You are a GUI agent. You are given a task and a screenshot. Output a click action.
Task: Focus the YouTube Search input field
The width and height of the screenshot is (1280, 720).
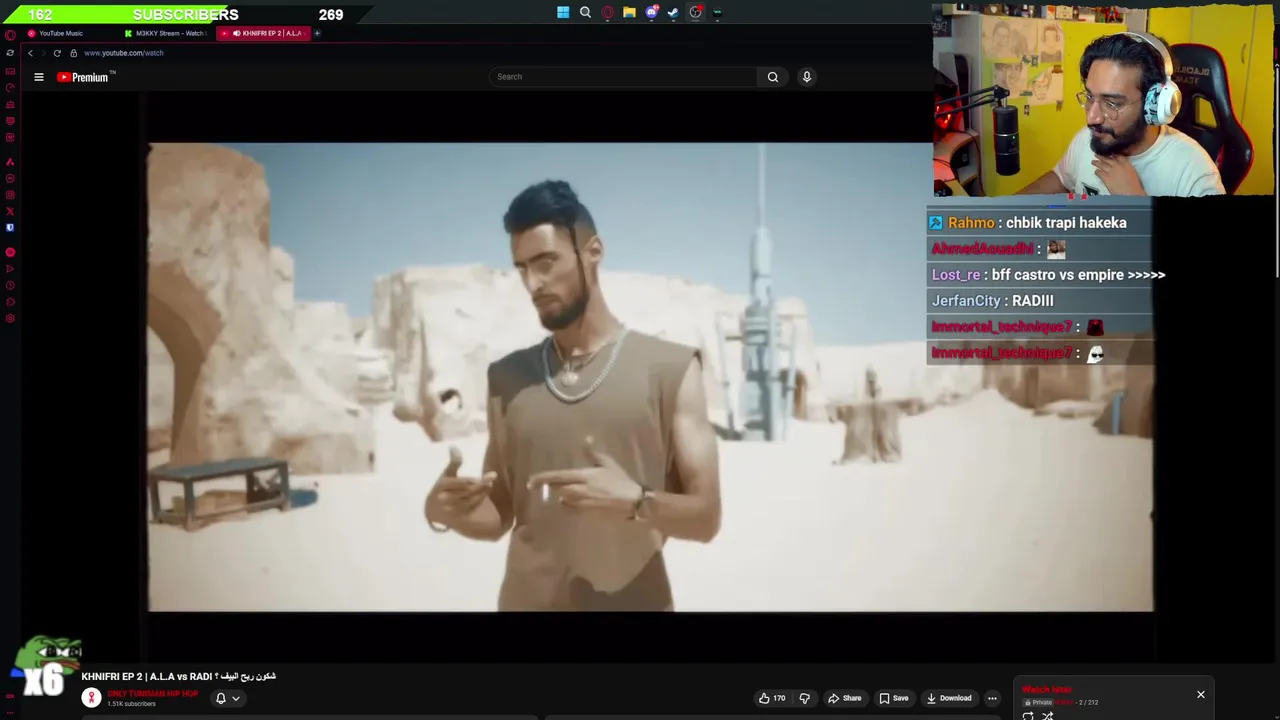[624, 77]
